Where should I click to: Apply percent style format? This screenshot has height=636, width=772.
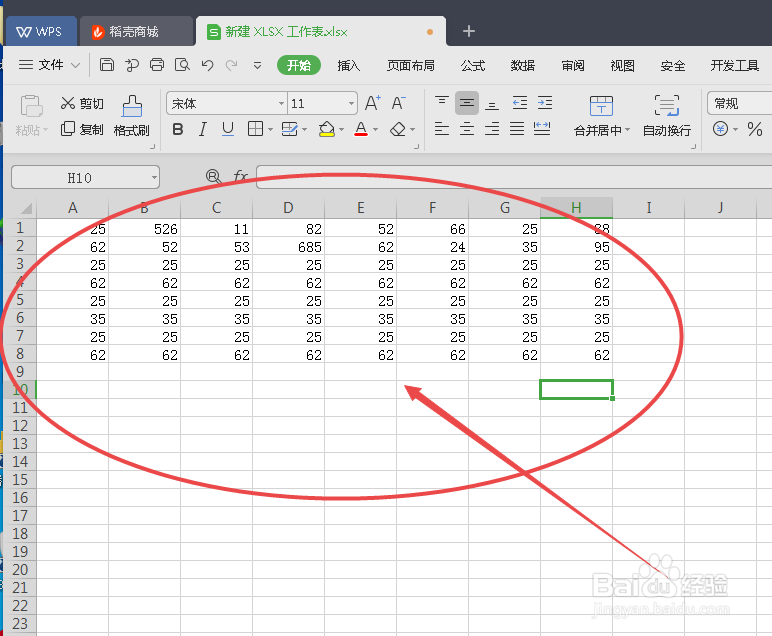click(755, 129)
